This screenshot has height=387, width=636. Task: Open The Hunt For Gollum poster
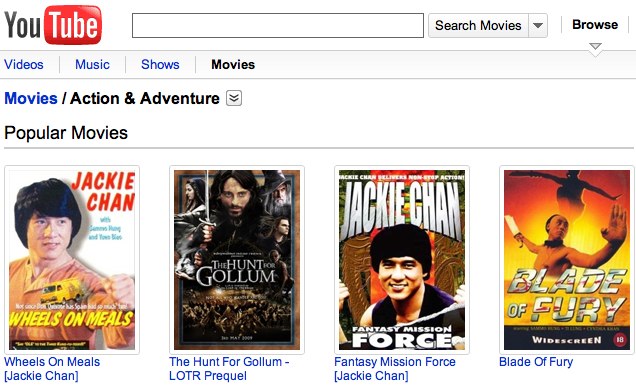(237, 260)
